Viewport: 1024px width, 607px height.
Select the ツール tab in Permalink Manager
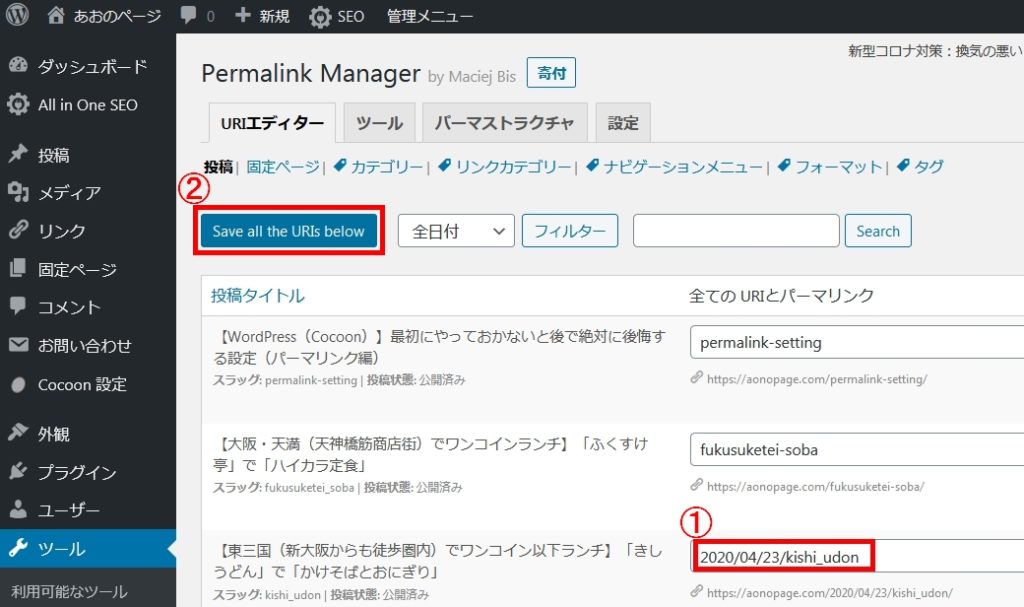click(378, 122)
